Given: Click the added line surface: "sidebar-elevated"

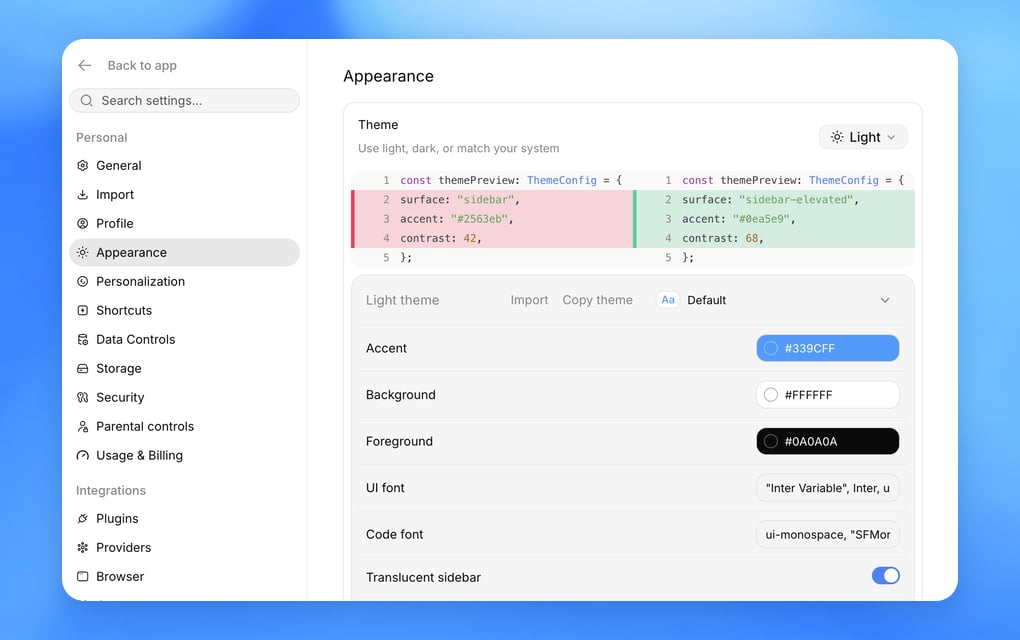Looking at the screenshot, I should pos(774,200).
